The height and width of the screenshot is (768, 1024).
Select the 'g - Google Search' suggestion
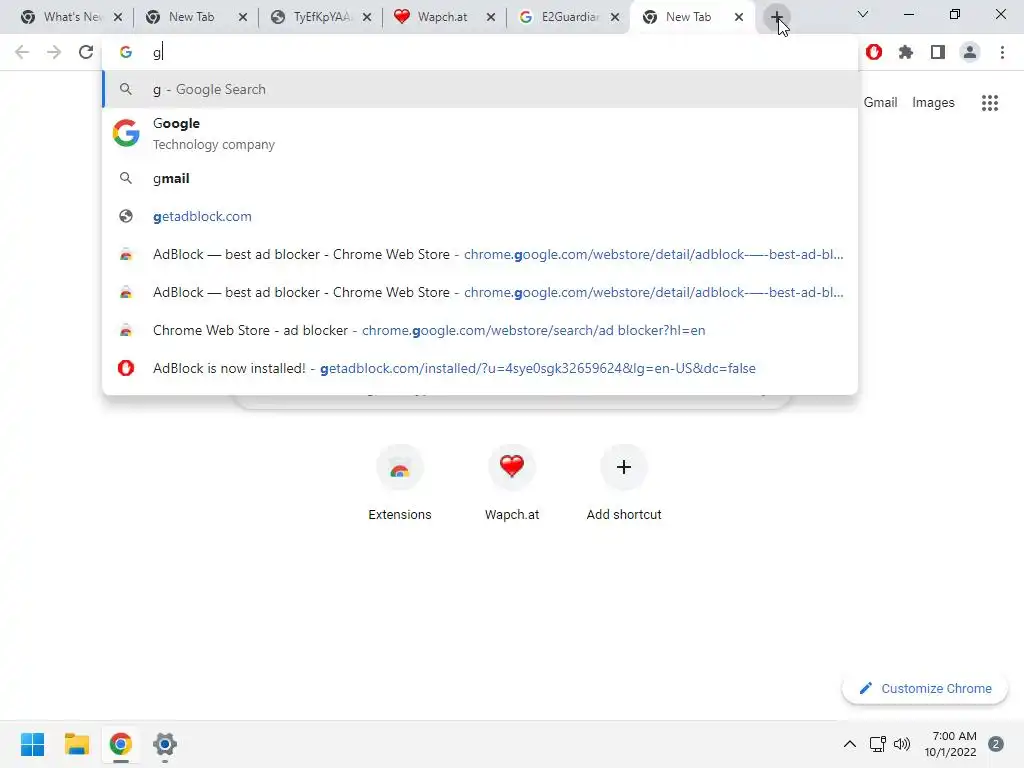pyautogui.click(x=480, y=89)
